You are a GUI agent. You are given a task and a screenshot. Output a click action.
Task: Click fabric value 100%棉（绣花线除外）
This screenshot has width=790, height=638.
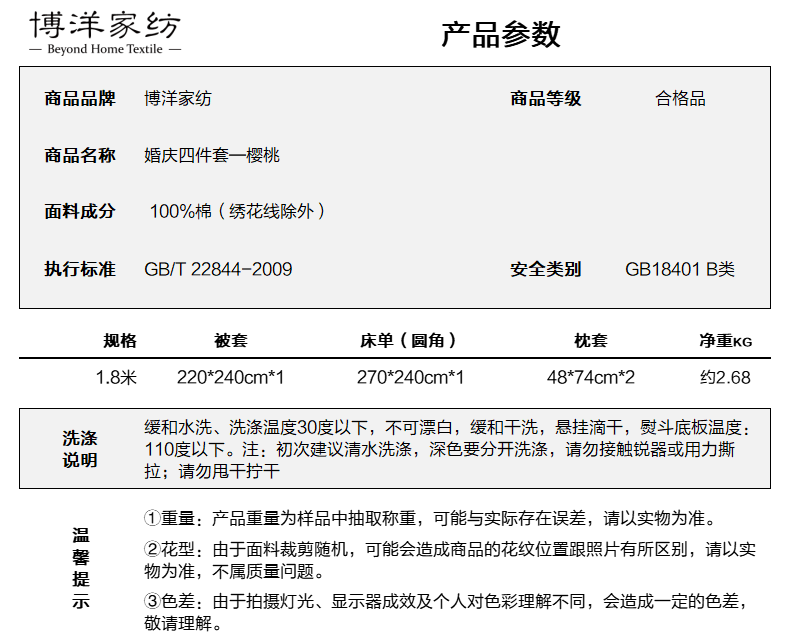coord(237,211)
